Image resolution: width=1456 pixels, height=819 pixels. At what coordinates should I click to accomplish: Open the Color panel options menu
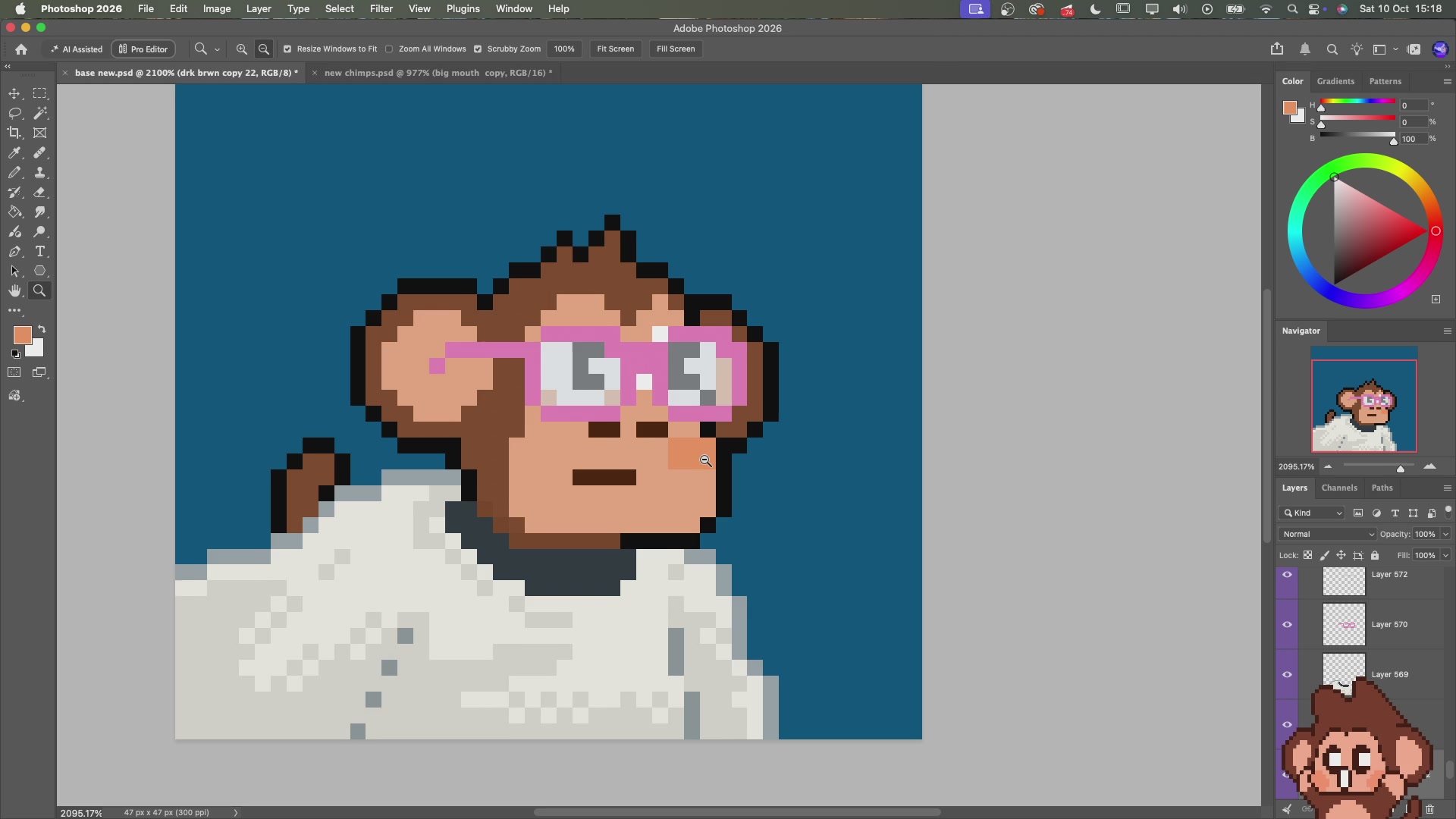pyautogui.click(x=1447, y=81)
